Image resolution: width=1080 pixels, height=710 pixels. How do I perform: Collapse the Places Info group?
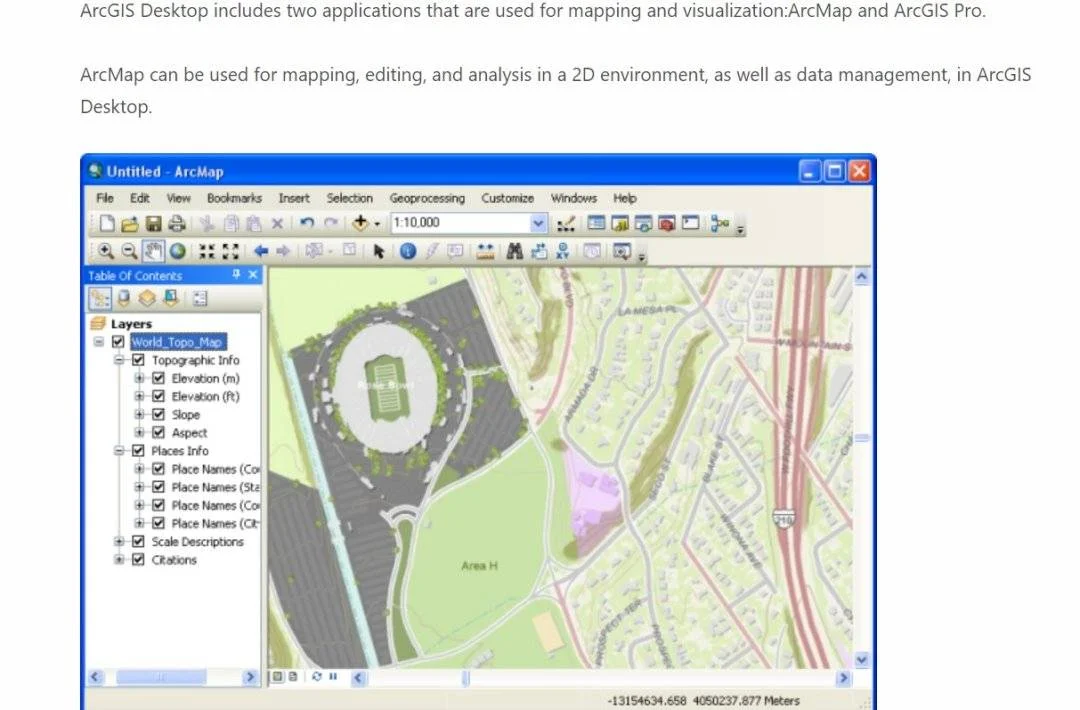click(x=119, y=450)
